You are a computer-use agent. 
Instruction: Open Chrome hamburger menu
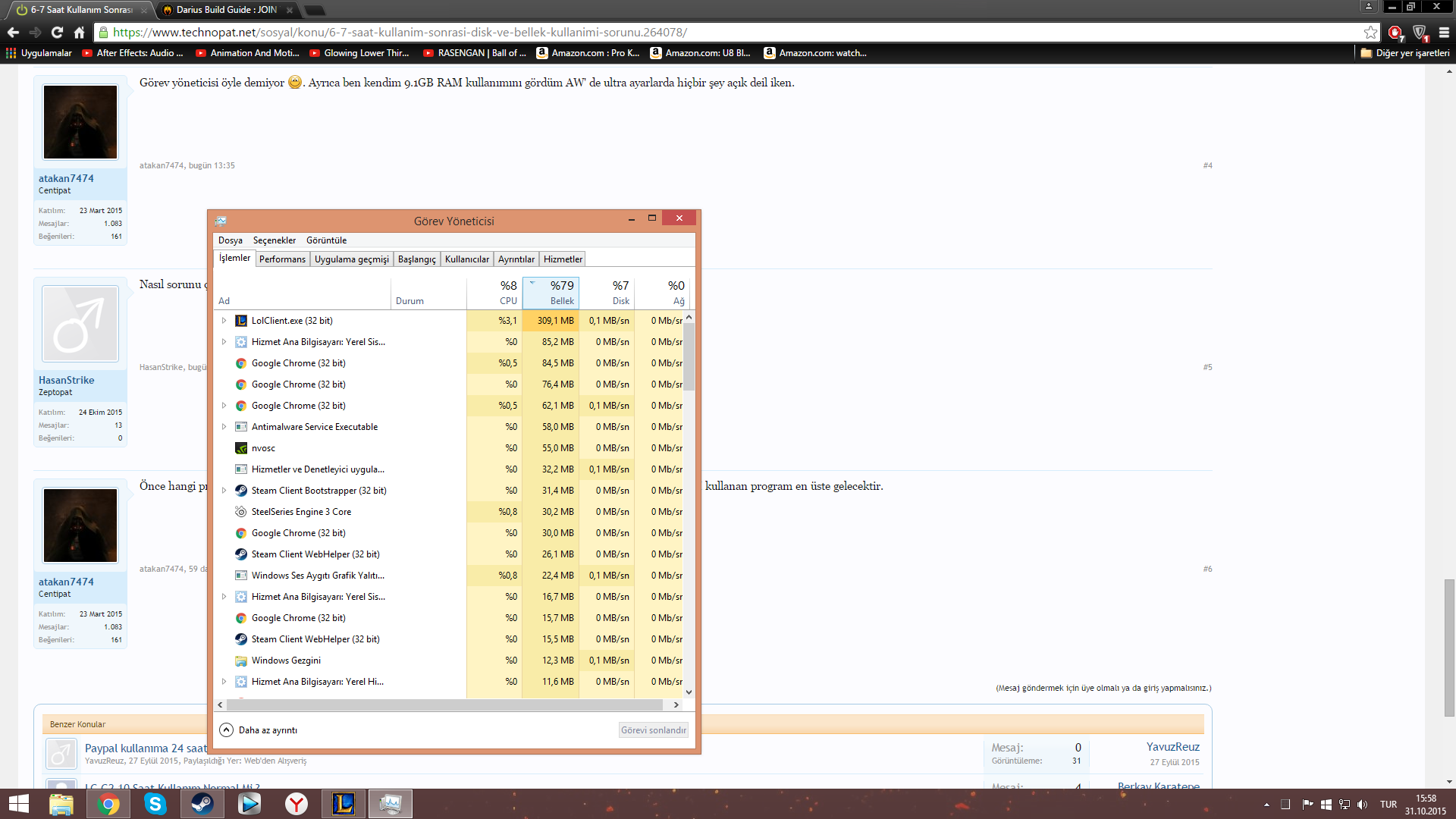[x=1444, y=32]
